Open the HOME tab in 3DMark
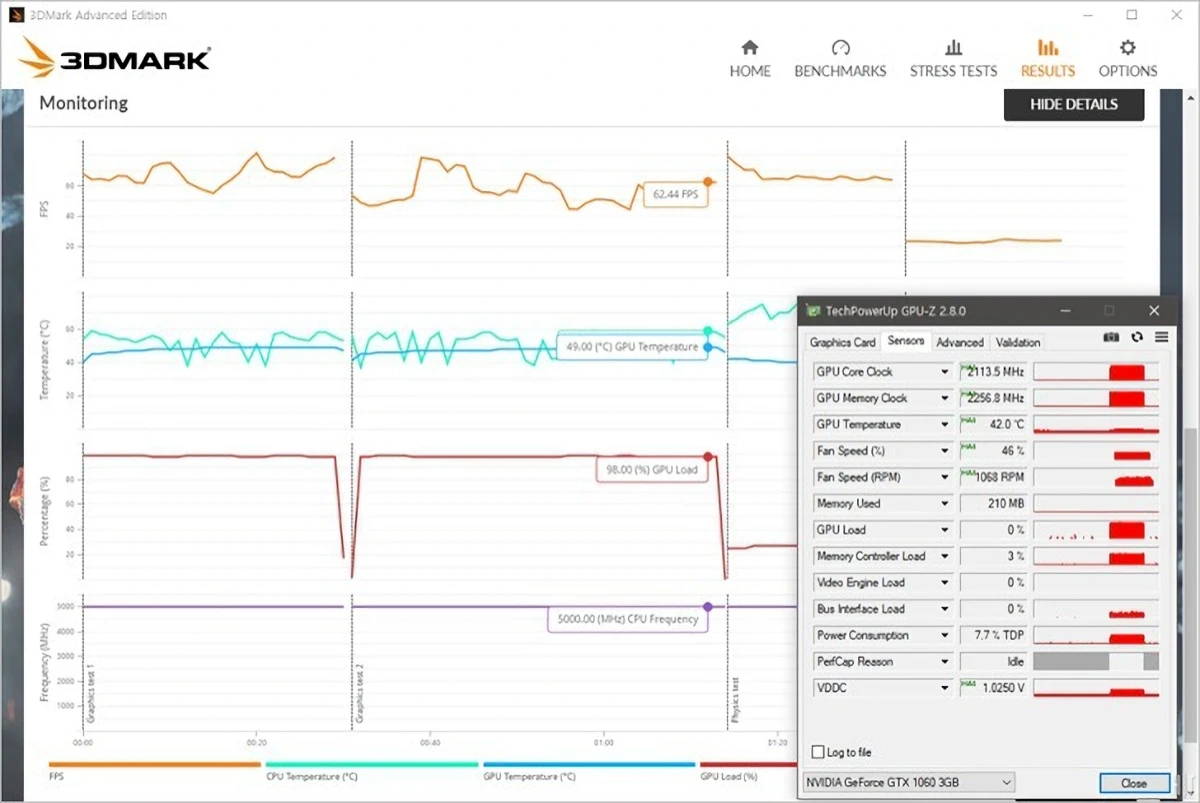This screenshot has width=1200, height=803. [750, 59]
